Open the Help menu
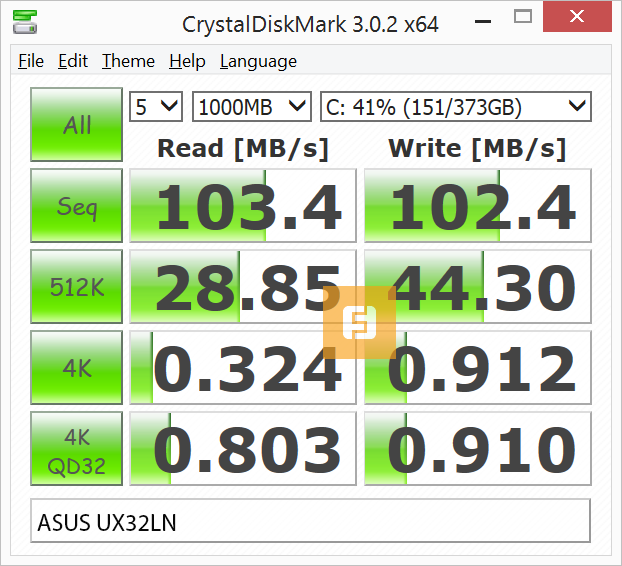622x566 pixels. [187, 61]
